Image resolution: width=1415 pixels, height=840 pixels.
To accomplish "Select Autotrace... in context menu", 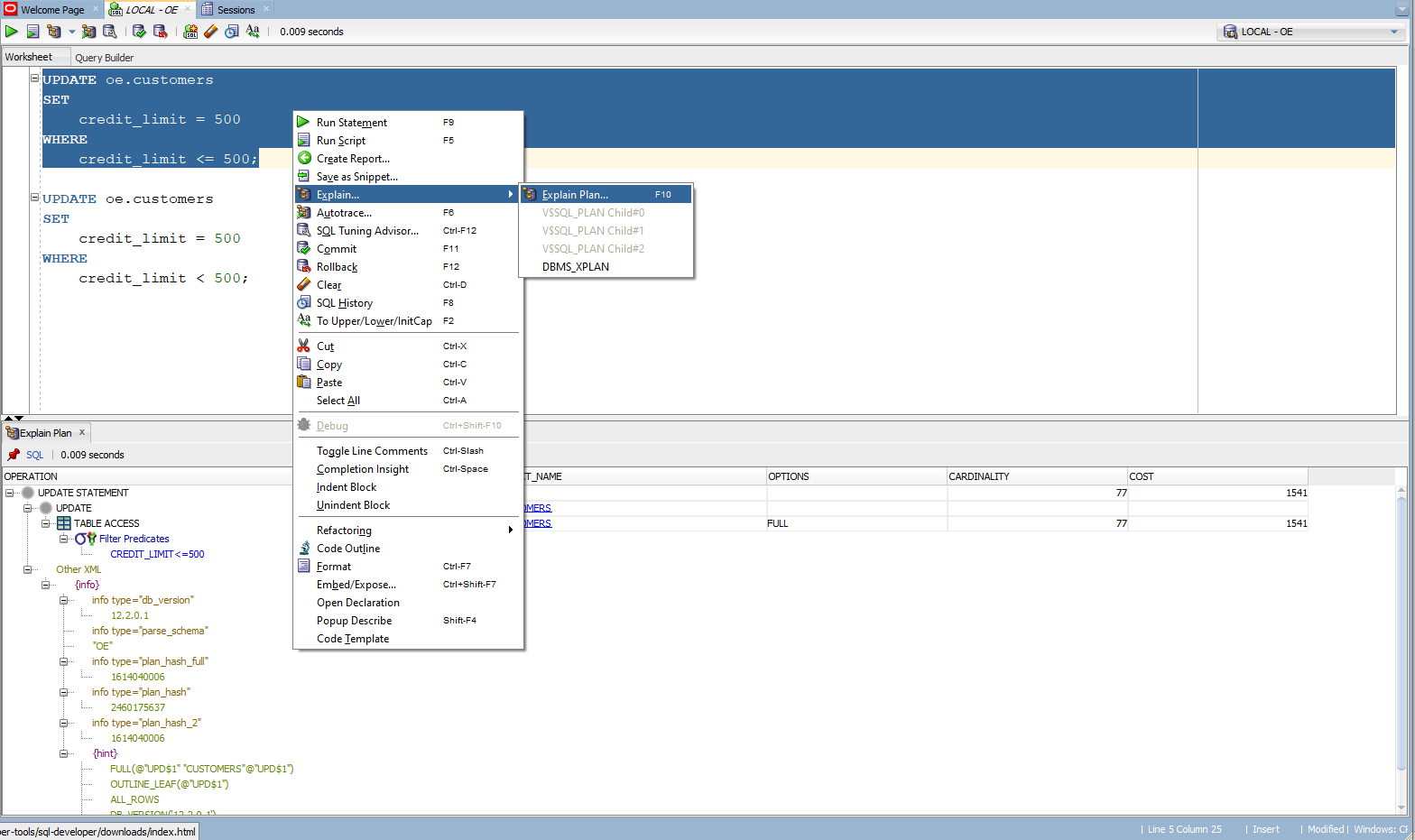I will (x=409, y=213).
